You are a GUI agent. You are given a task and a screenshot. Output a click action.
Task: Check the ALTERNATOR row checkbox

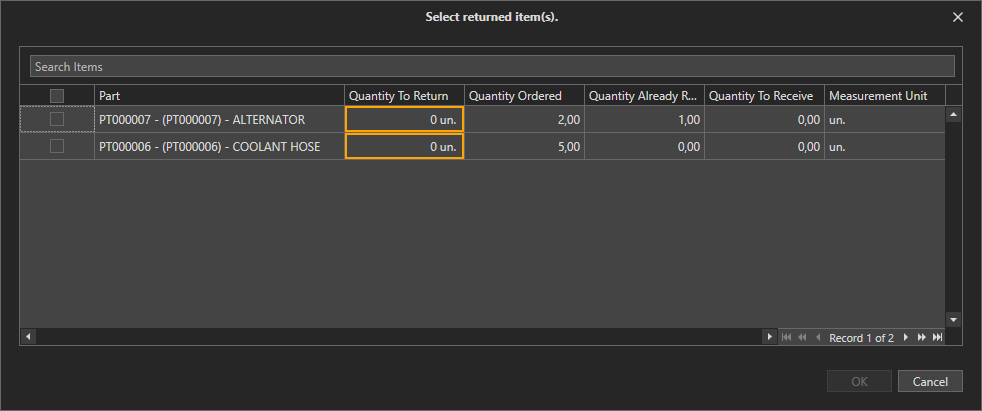[x=57, y=119]
